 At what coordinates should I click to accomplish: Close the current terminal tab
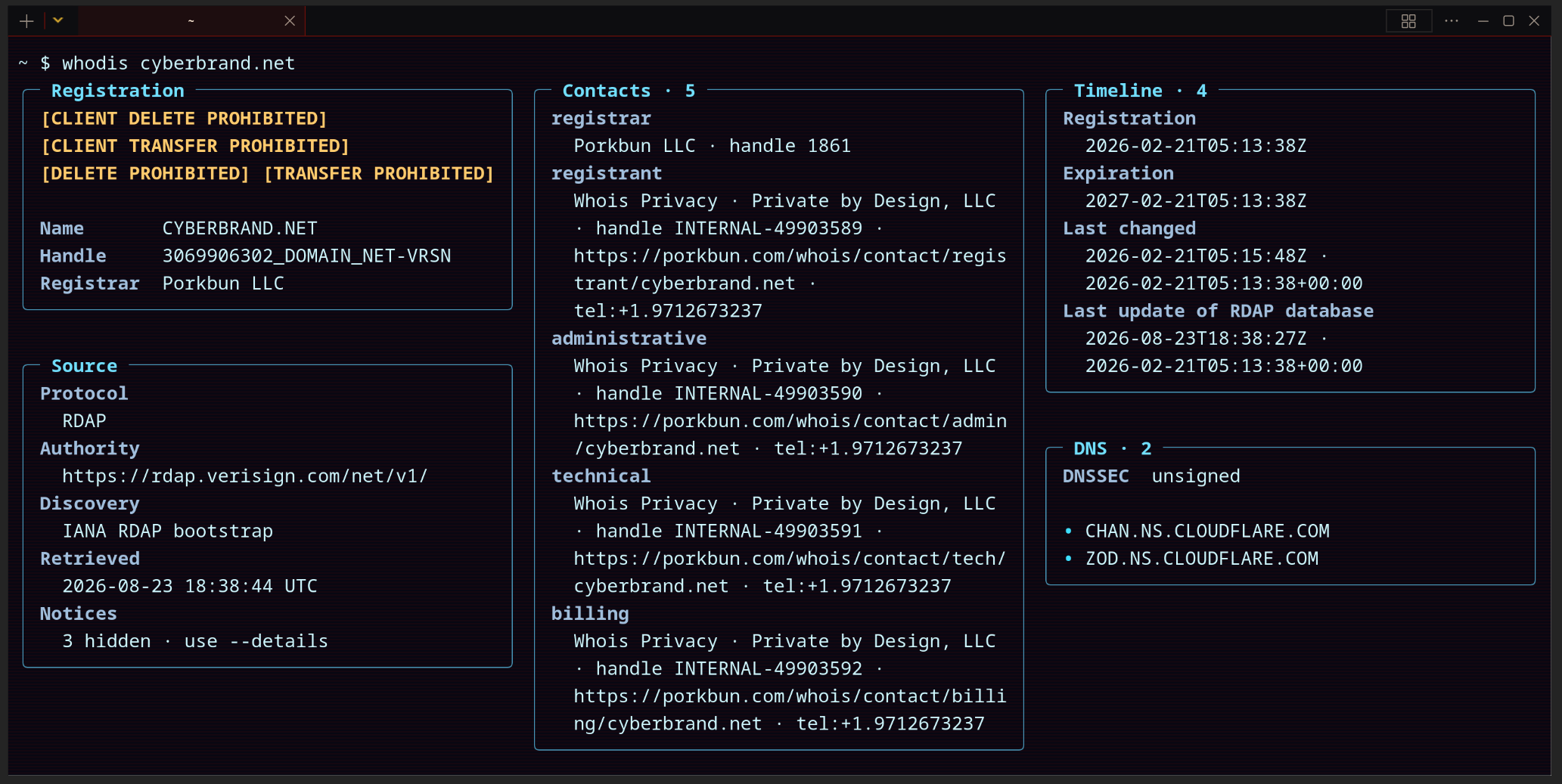(290, 21)
